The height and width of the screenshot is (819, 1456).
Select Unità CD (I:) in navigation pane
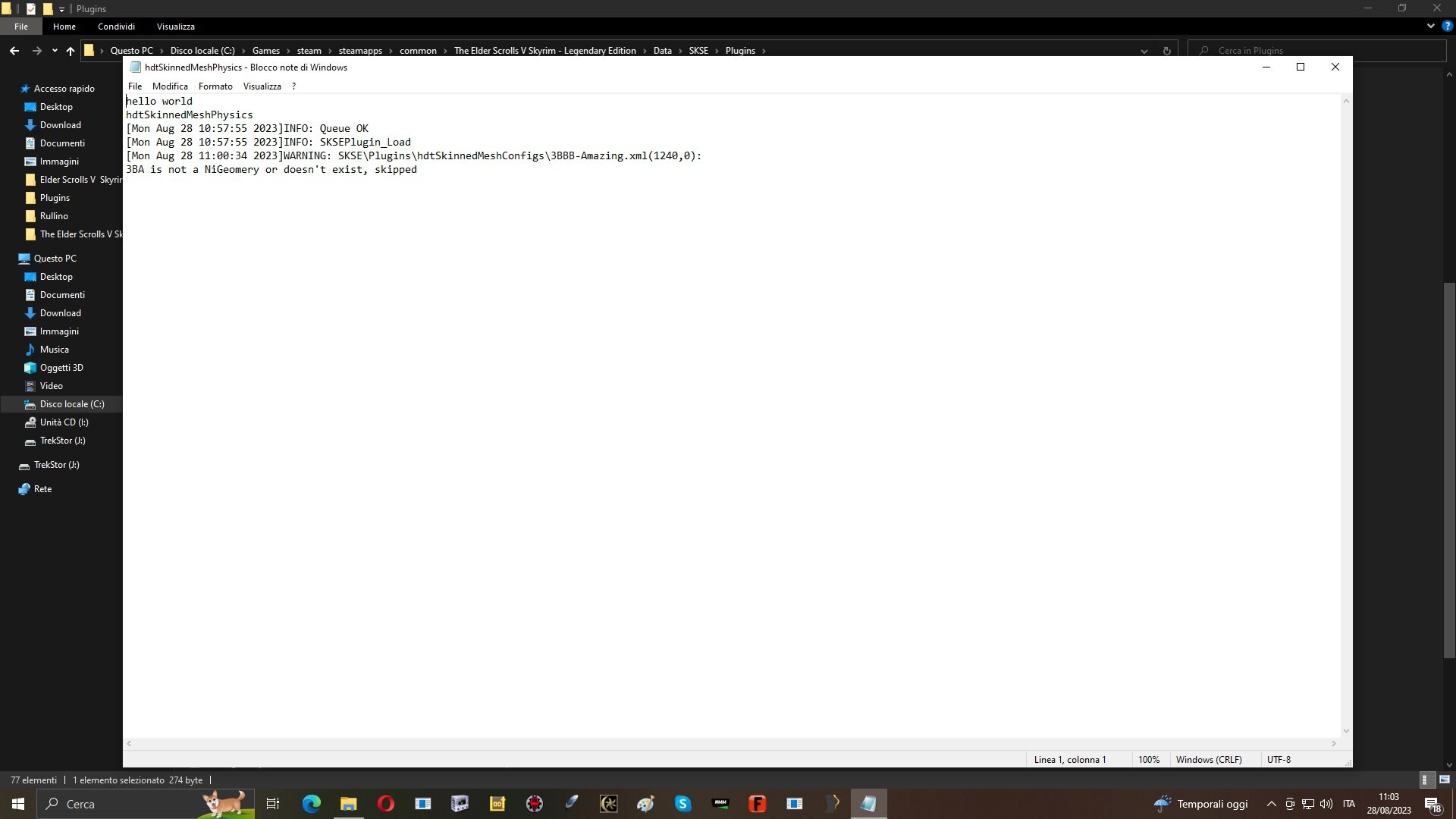[64, 422]
